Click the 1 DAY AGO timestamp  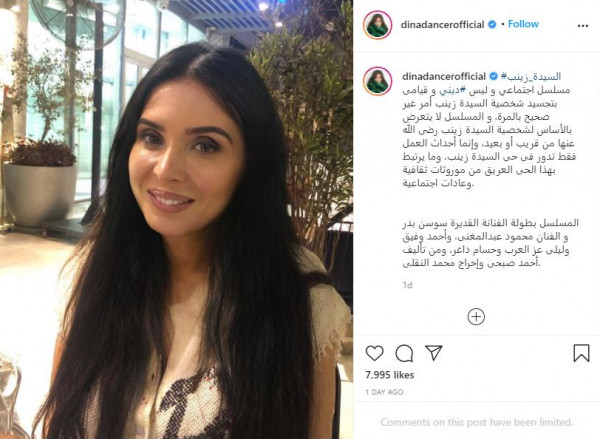tap(384, 392)
